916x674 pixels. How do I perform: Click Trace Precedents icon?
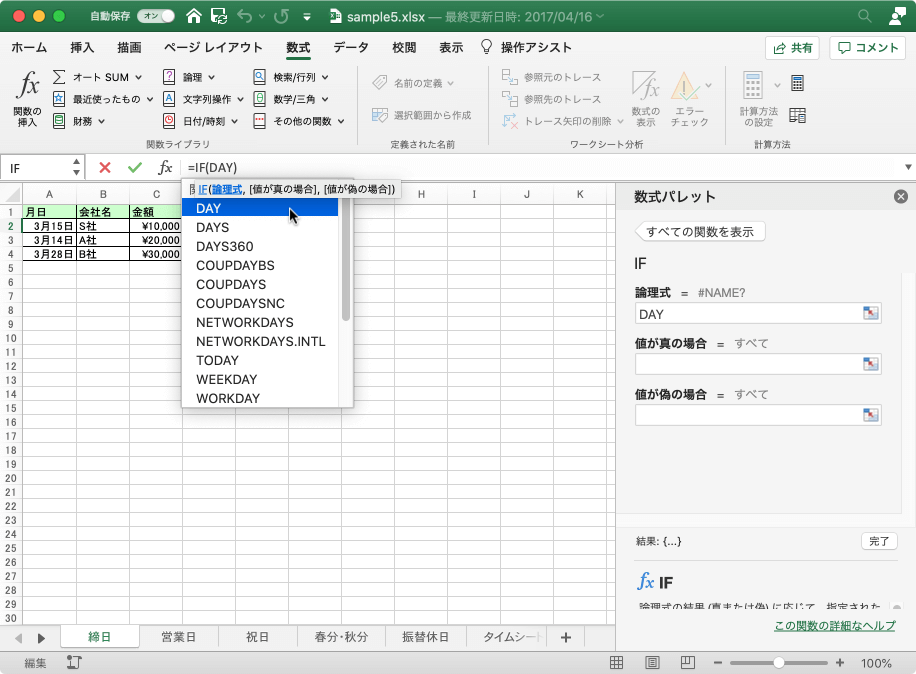click(x=509, y=77)
